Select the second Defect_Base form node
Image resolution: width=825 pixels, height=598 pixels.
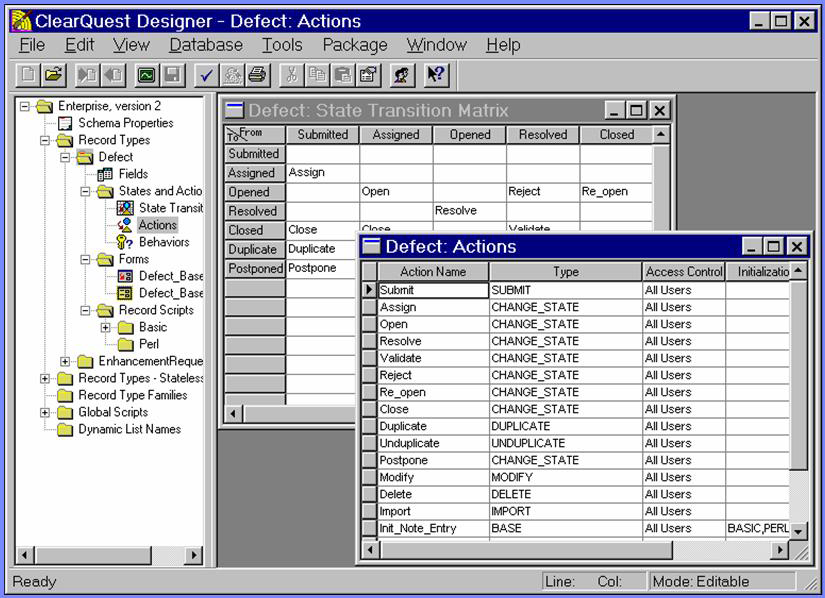pos(170,293)
